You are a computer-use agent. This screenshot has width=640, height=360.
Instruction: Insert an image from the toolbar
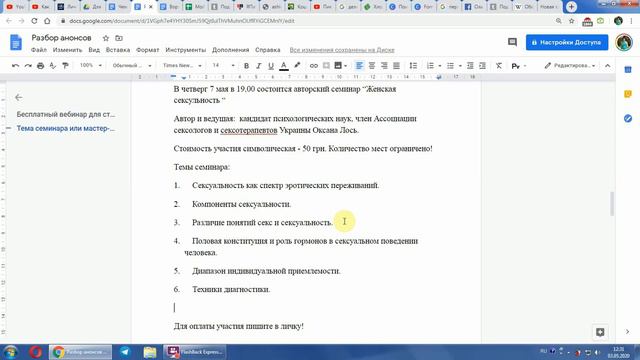[338, 66]
